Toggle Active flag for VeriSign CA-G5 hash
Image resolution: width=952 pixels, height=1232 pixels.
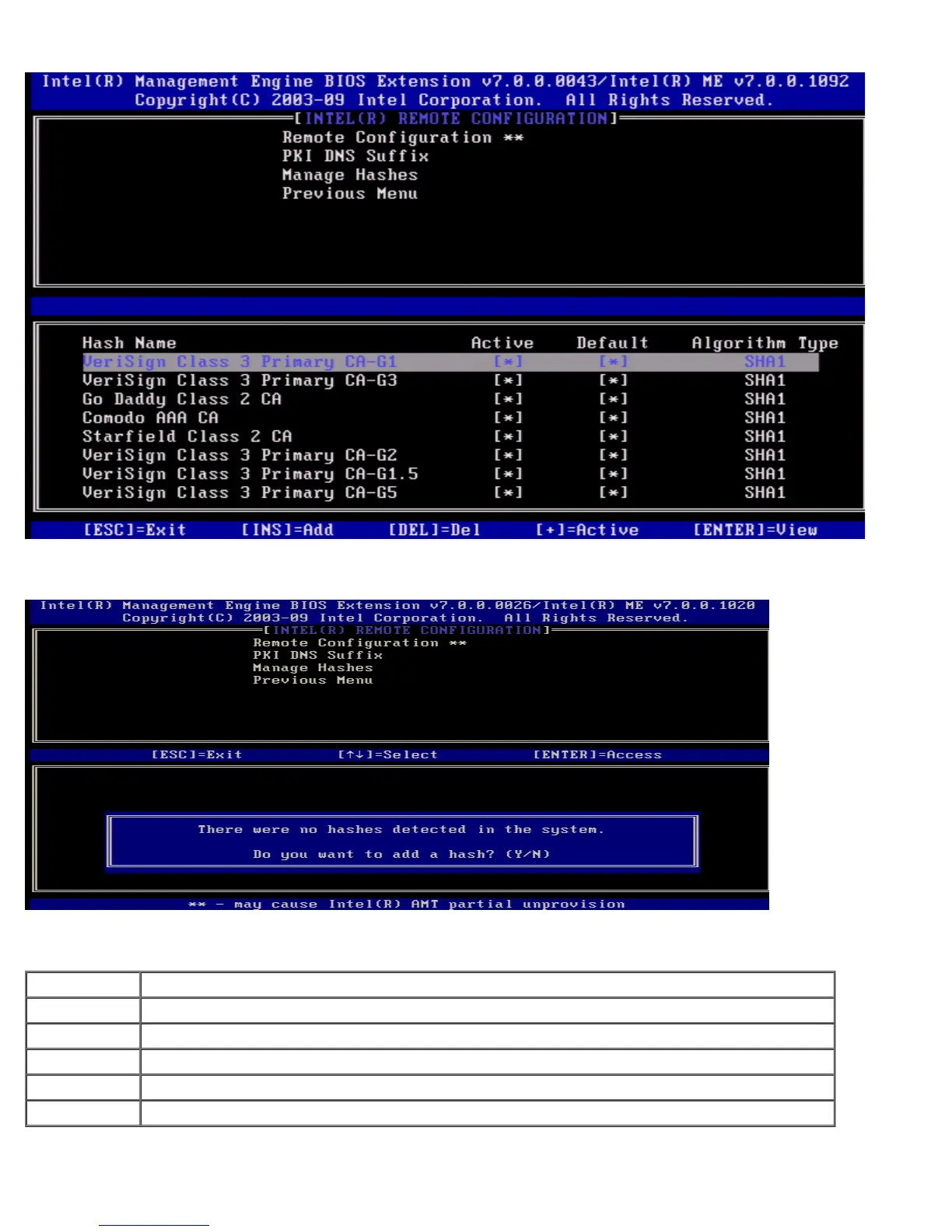click(x=509, y=492)
